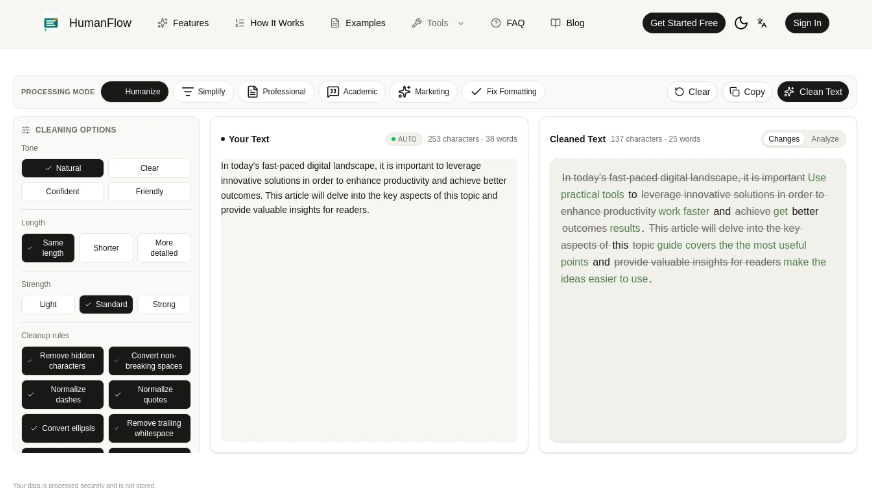Click the Academic quote bubble icon

(333, 92)
